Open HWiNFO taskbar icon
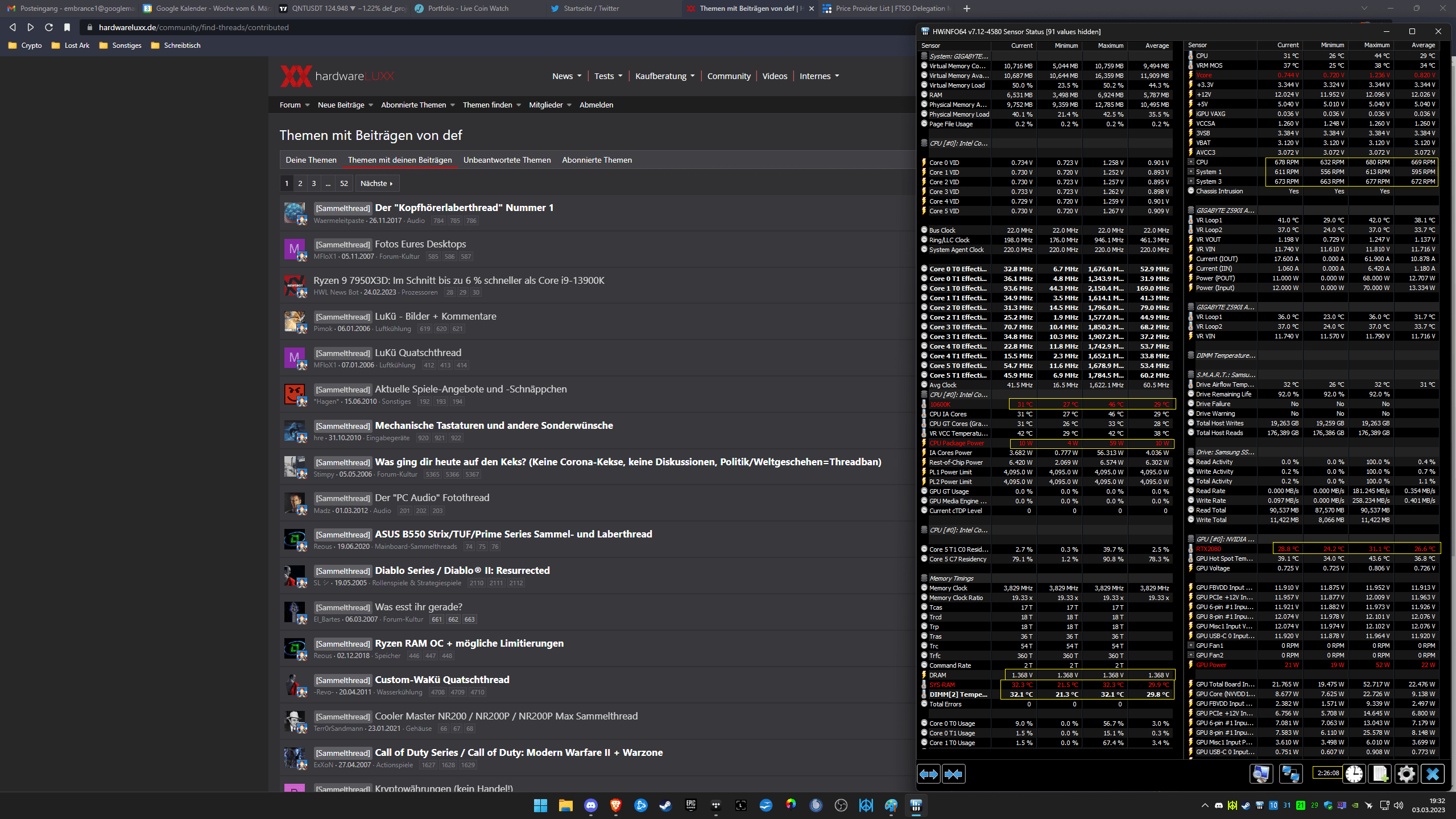The height and width of the screenshot is (819, 1456). point(916,805)
